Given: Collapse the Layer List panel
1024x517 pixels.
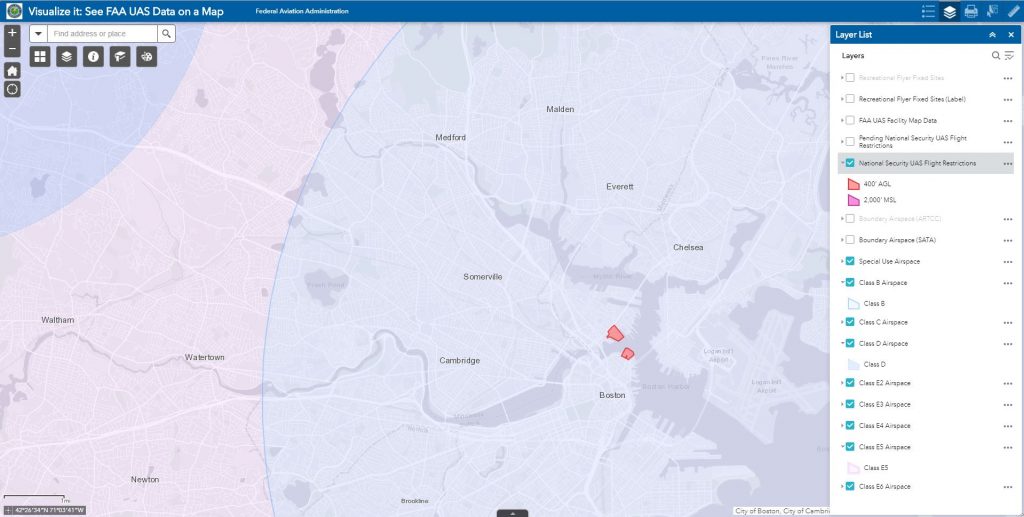Looking at the screenshot, I should pos(993,35).
